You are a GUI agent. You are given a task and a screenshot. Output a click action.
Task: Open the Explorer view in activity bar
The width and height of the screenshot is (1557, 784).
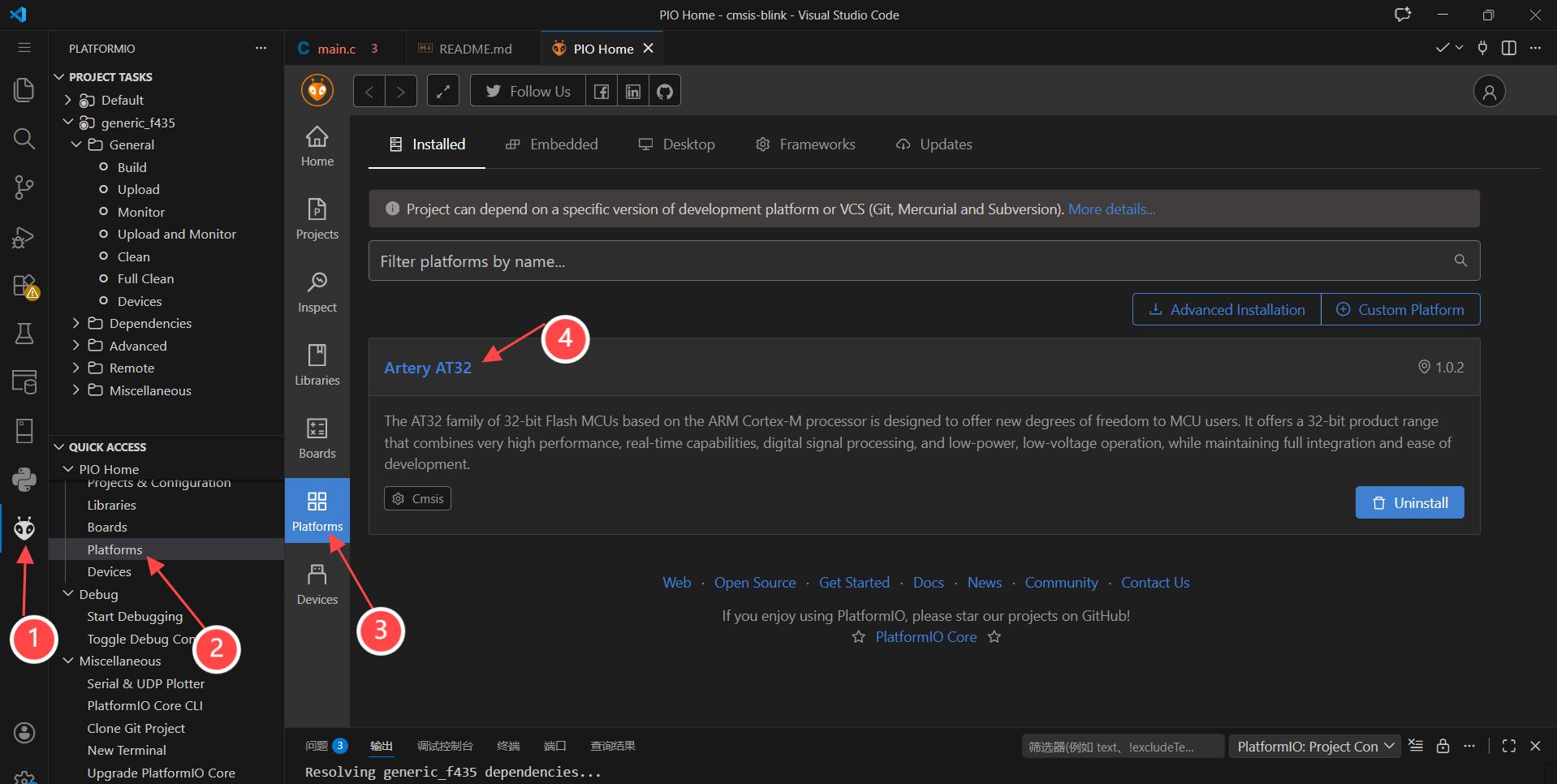click(24, 89)
